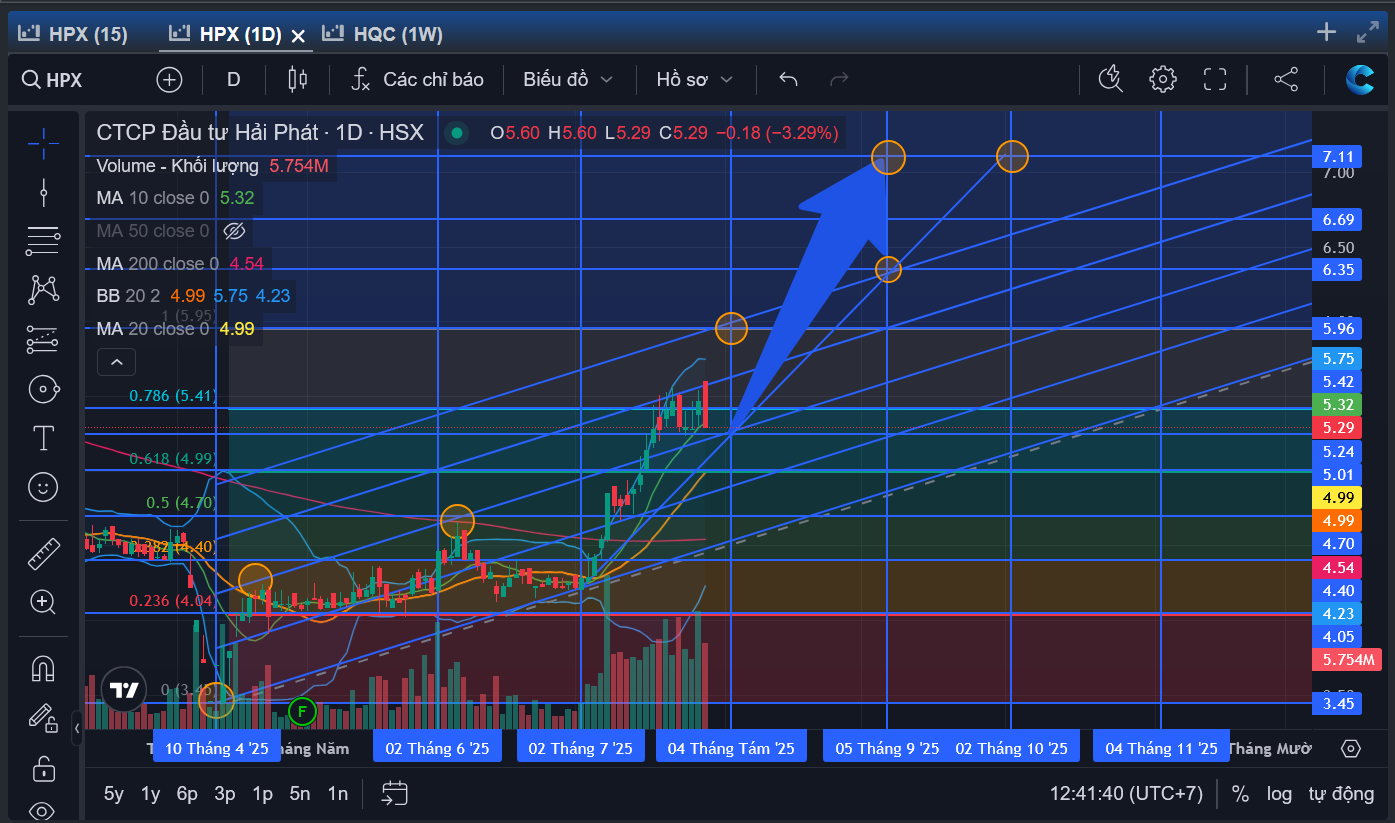Open the Biểu đồ dropdown
The image size is (1395, 823).
pos(568,80)
